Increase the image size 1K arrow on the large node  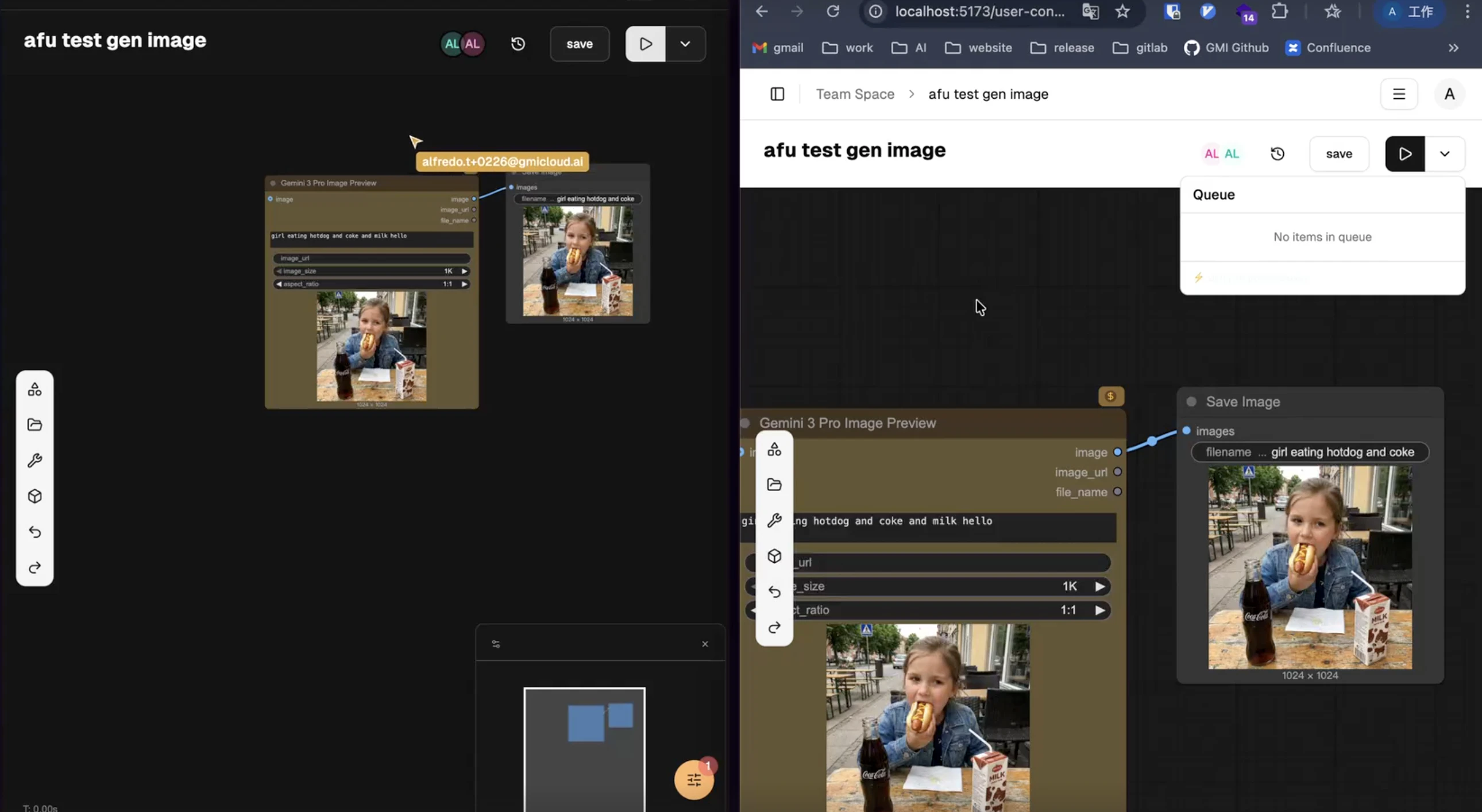tap(1099, 586)
